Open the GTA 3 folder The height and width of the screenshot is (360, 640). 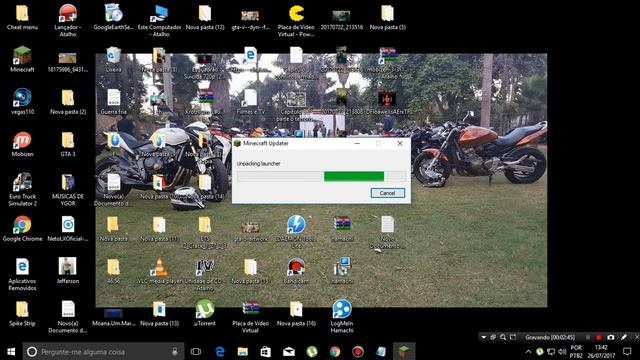pos(68,144)
